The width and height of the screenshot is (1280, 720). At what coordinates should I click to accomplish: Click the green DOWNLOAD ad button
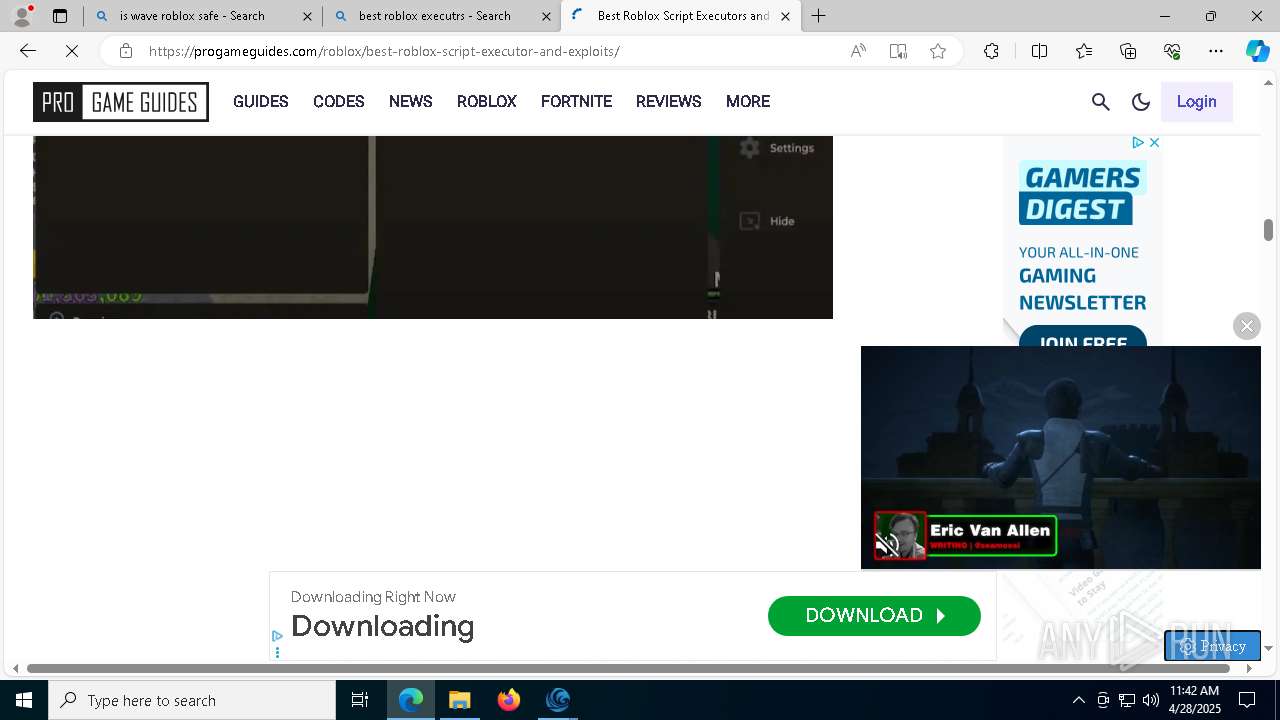pyautogui.click(x=874, y=616)
